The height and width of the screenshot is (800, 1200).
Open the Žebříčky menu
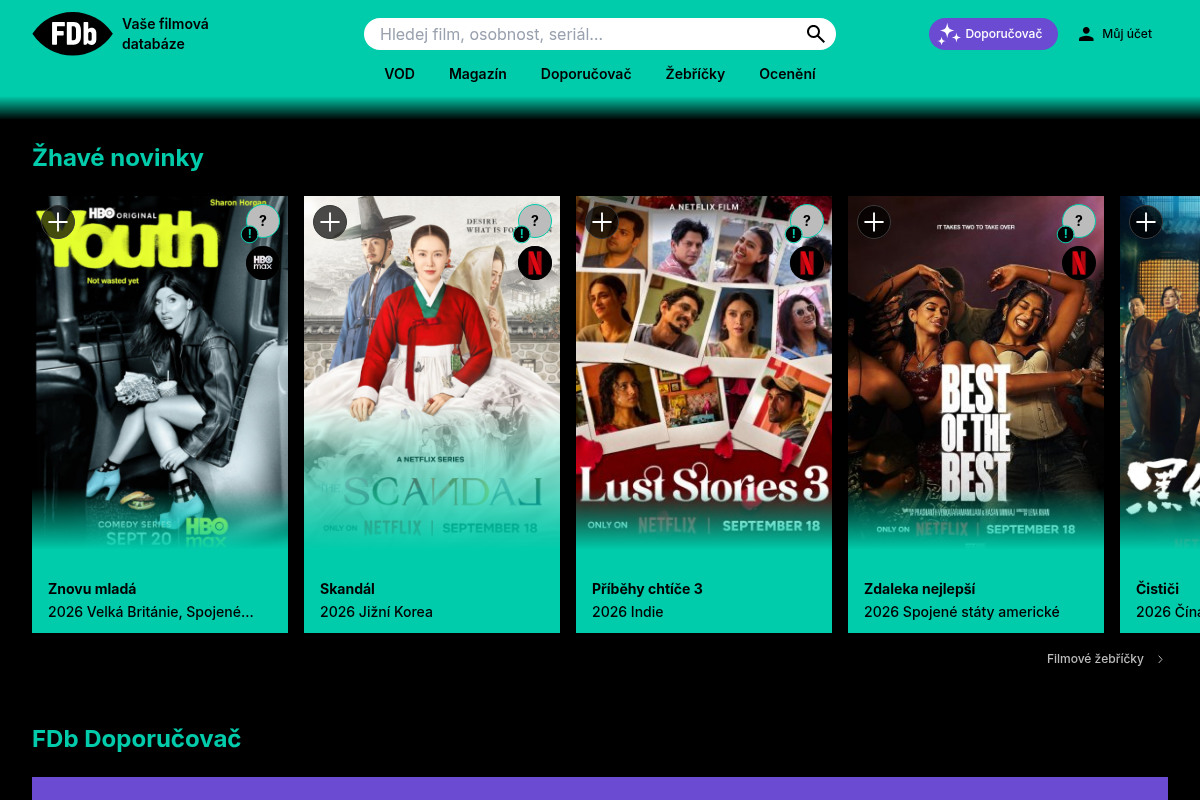[695, 74]
